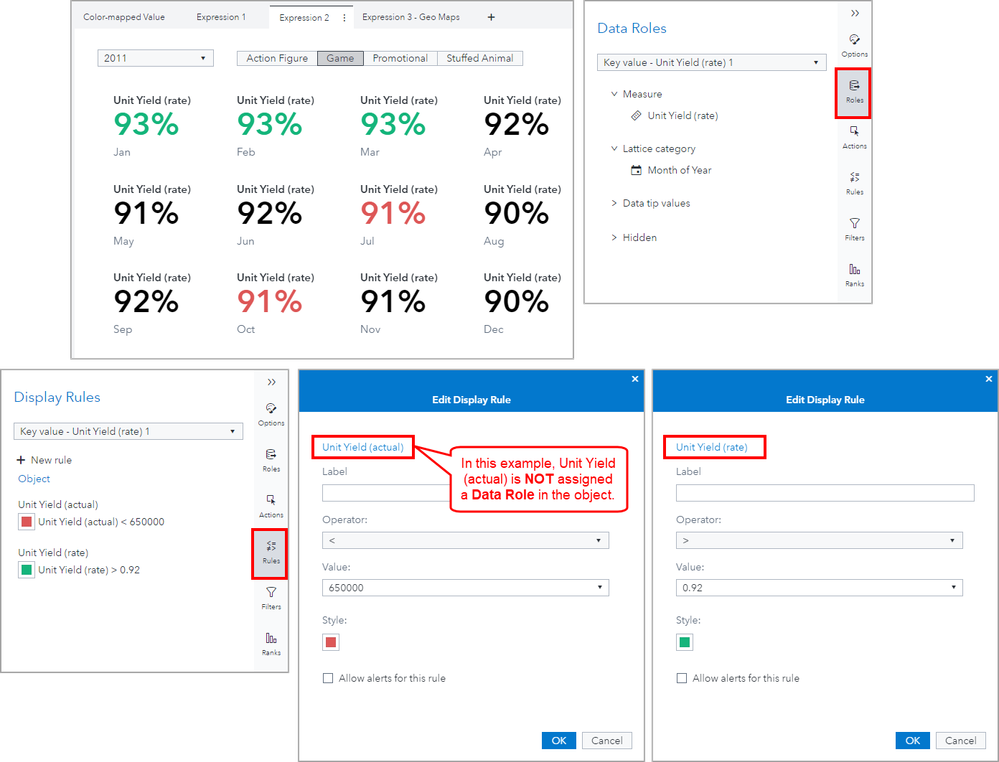Viewport: 999px width, 762px height.
Task: Select the Stuffed Animal button
Action: (480, 58)
